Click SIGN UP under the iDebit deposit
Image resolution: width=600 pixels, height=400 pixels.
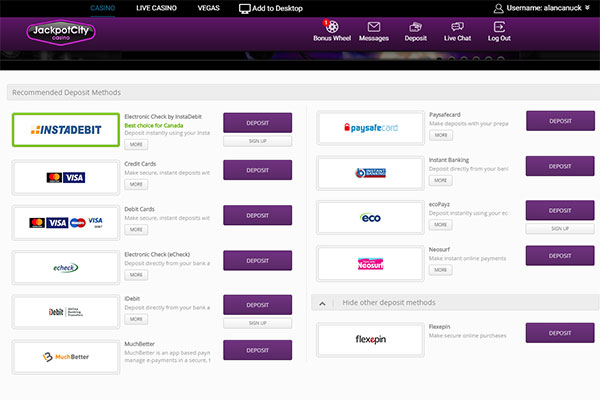(258, 323)
